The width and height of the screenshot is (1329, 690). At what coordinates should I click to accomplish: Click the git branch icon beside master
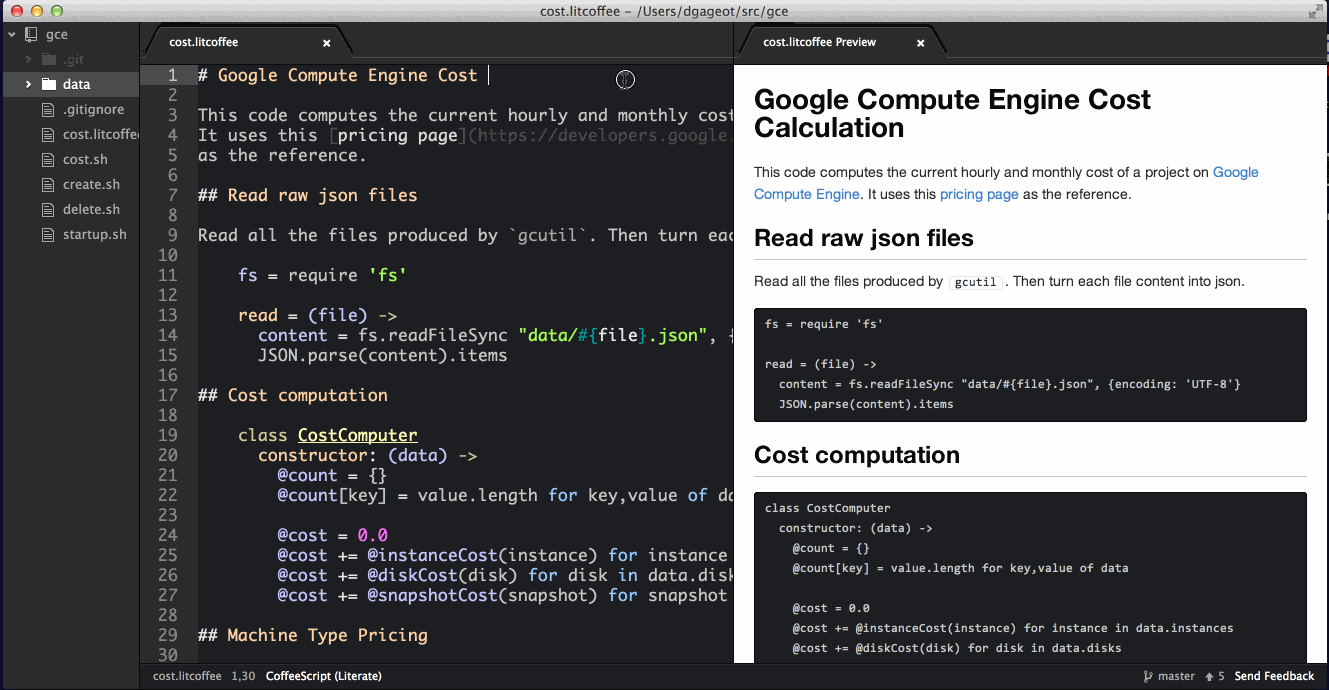point(1147,676)
